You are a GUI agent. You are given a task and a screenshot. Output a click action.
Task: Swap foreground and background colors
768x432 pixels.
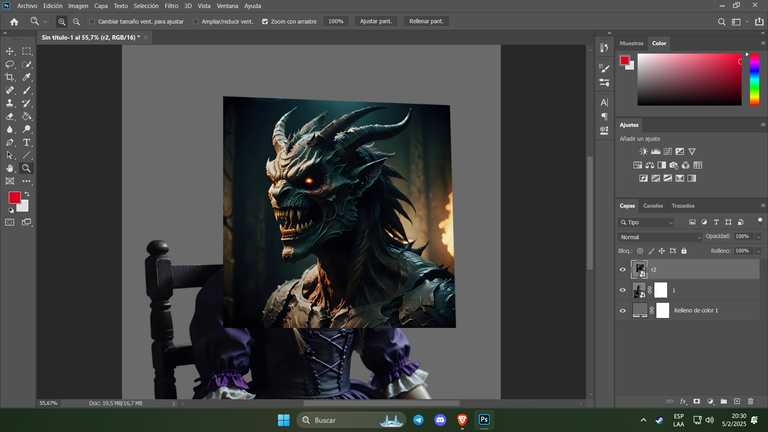pos(27,194)
